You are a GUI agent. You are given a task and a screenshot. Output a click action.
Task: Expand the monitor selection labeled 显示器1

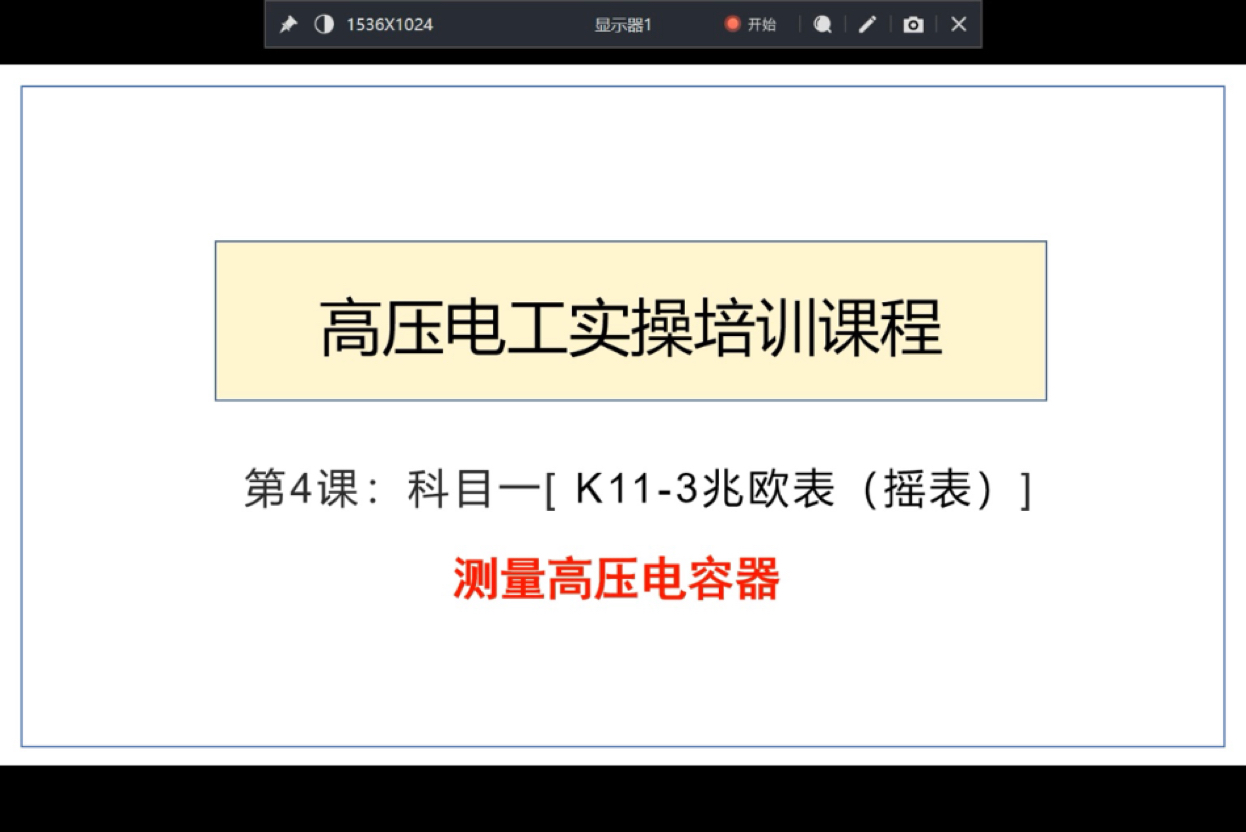point(623,24)
